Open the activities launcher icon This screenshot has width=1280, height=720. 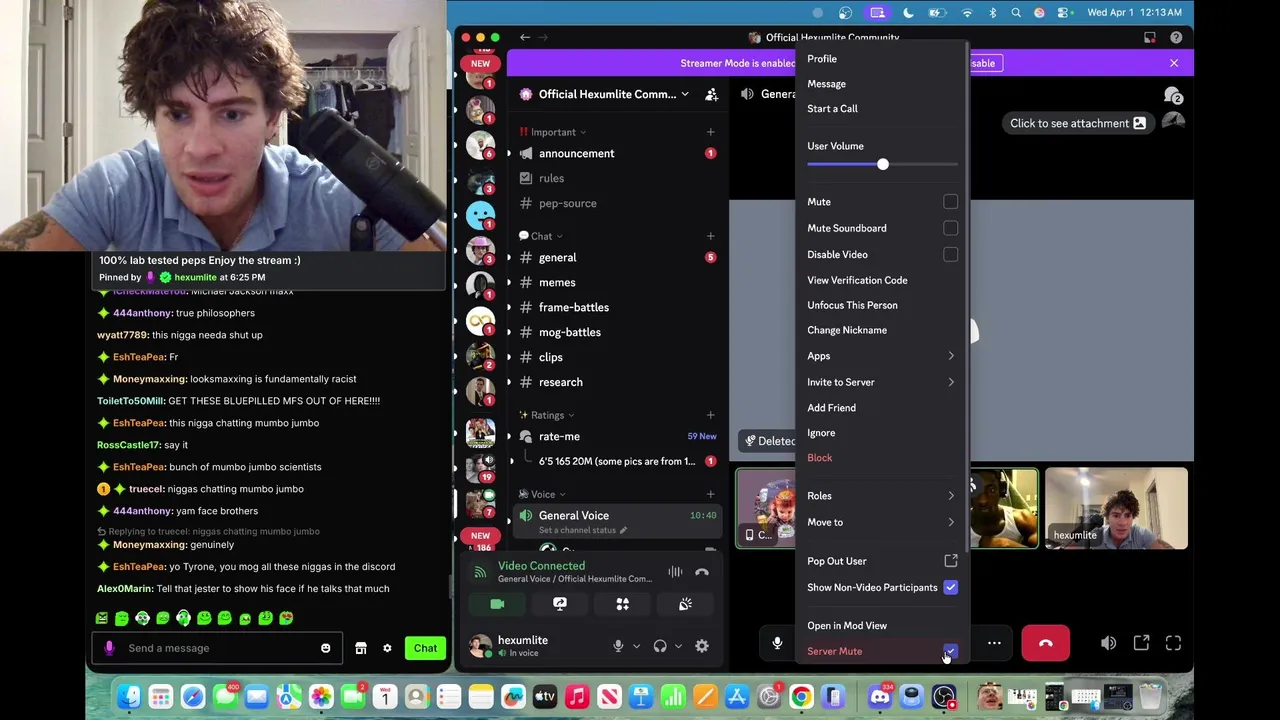[x=622, y=604]
